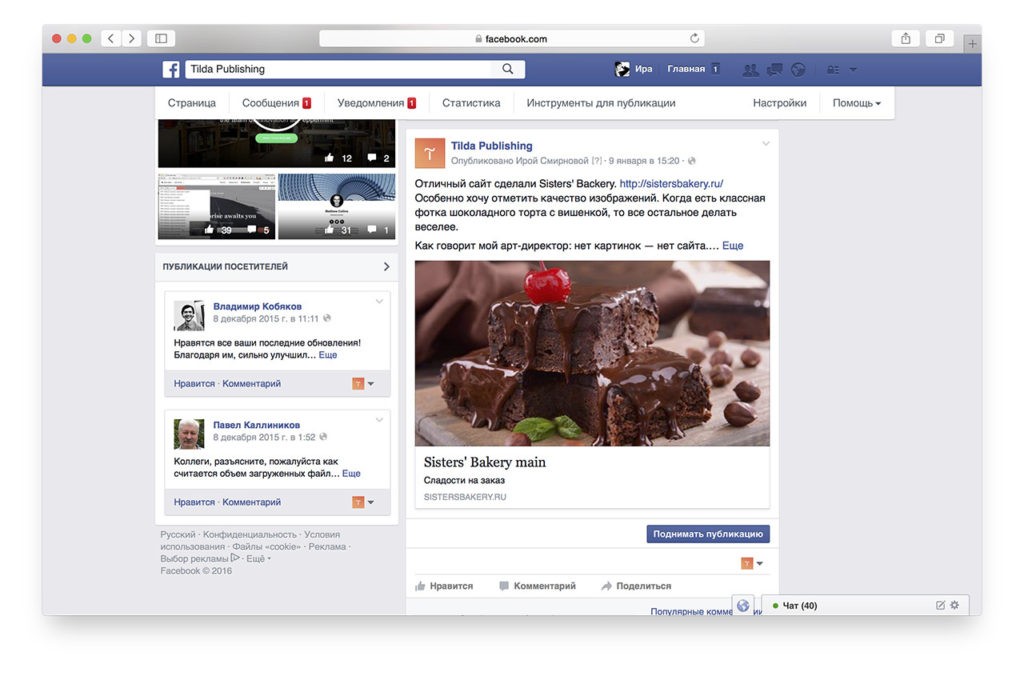Screen dimensions: 1024x676
Task: Open photo thumbnail with 31 likes
Action: (x=336, y=206)
